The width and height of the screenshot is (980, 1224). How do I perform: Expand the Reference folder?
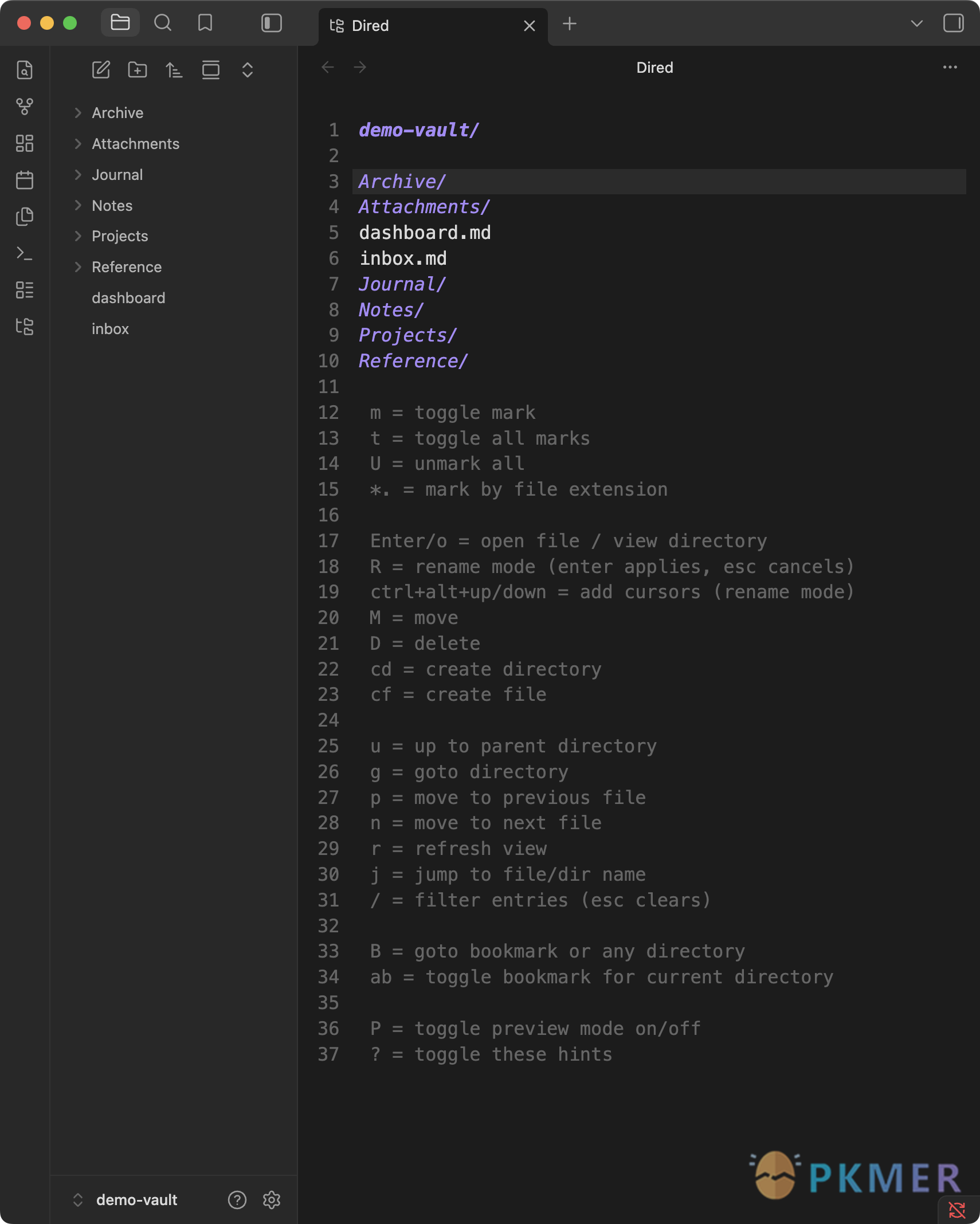tap(78, 267)
